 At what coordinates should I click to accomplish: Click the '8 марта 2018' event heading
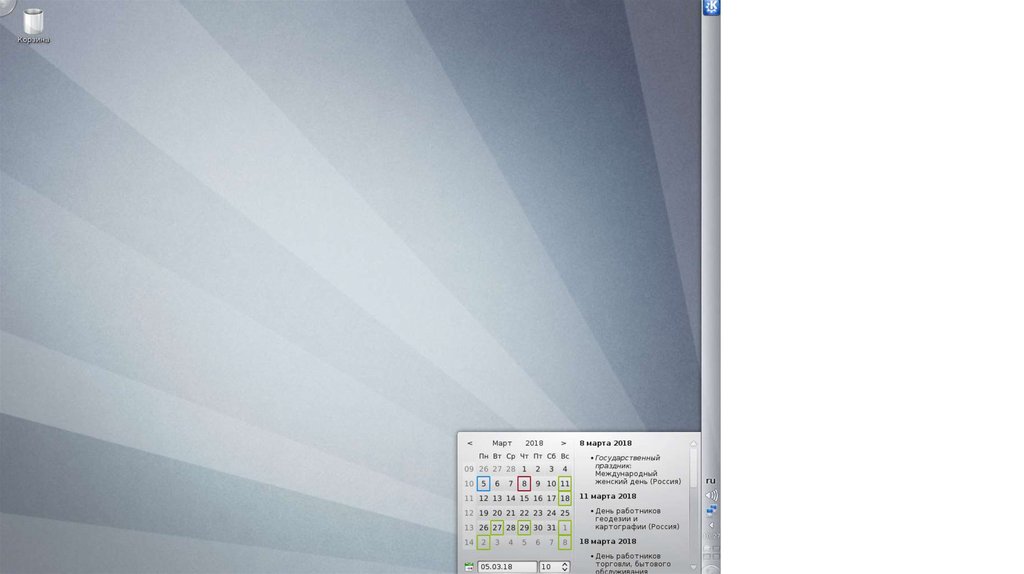(605, 443)
